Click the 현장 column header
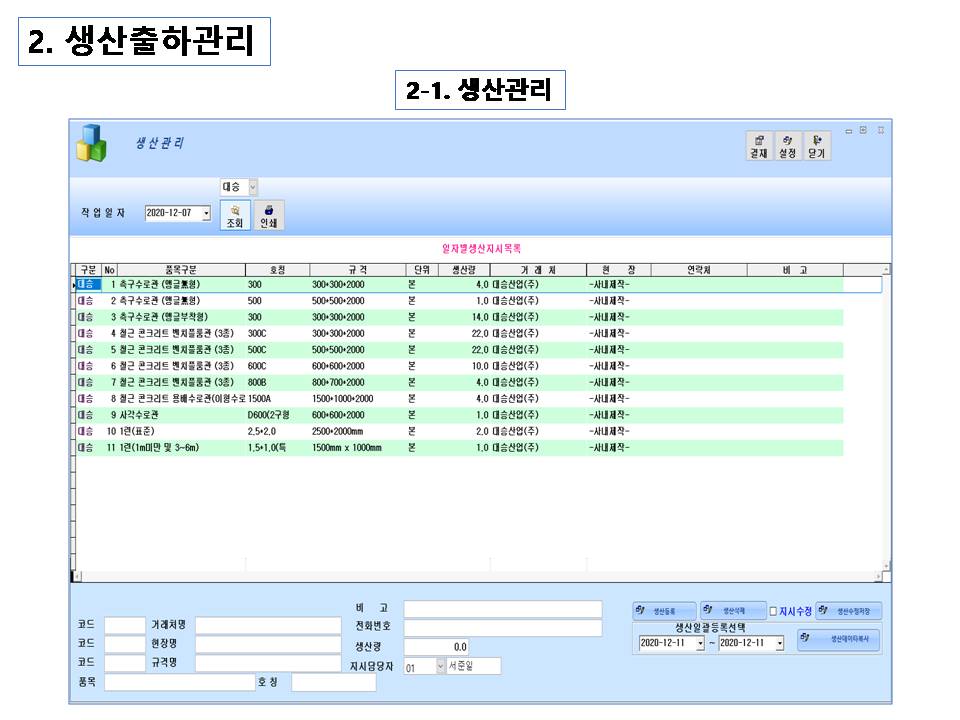Screen dimensions: 960x720 pyautogui.click(x=618, y=270)
